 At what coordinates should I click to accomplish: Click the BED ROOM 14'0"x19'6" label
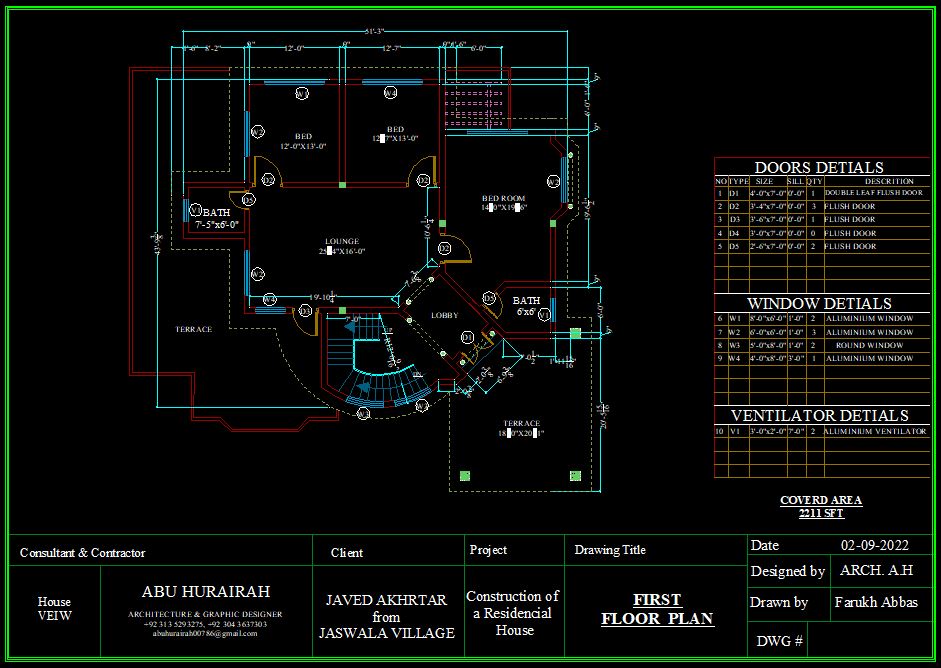[x=504, y=203]
